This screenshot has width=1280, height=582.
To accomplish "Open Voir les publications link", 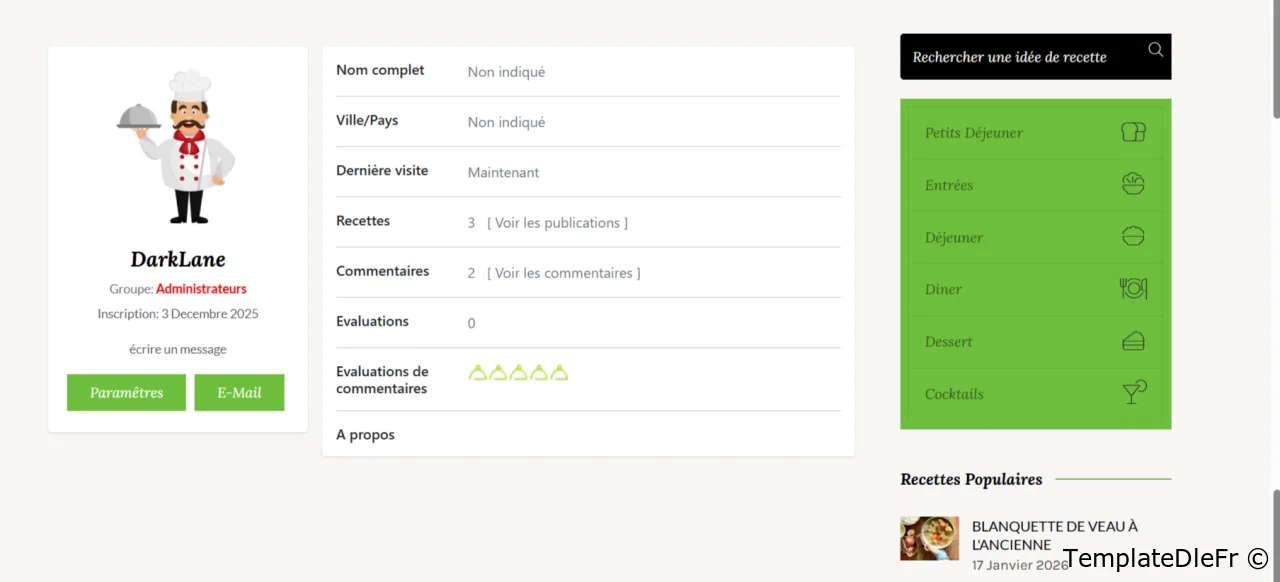I will click(x=557, y=223).
